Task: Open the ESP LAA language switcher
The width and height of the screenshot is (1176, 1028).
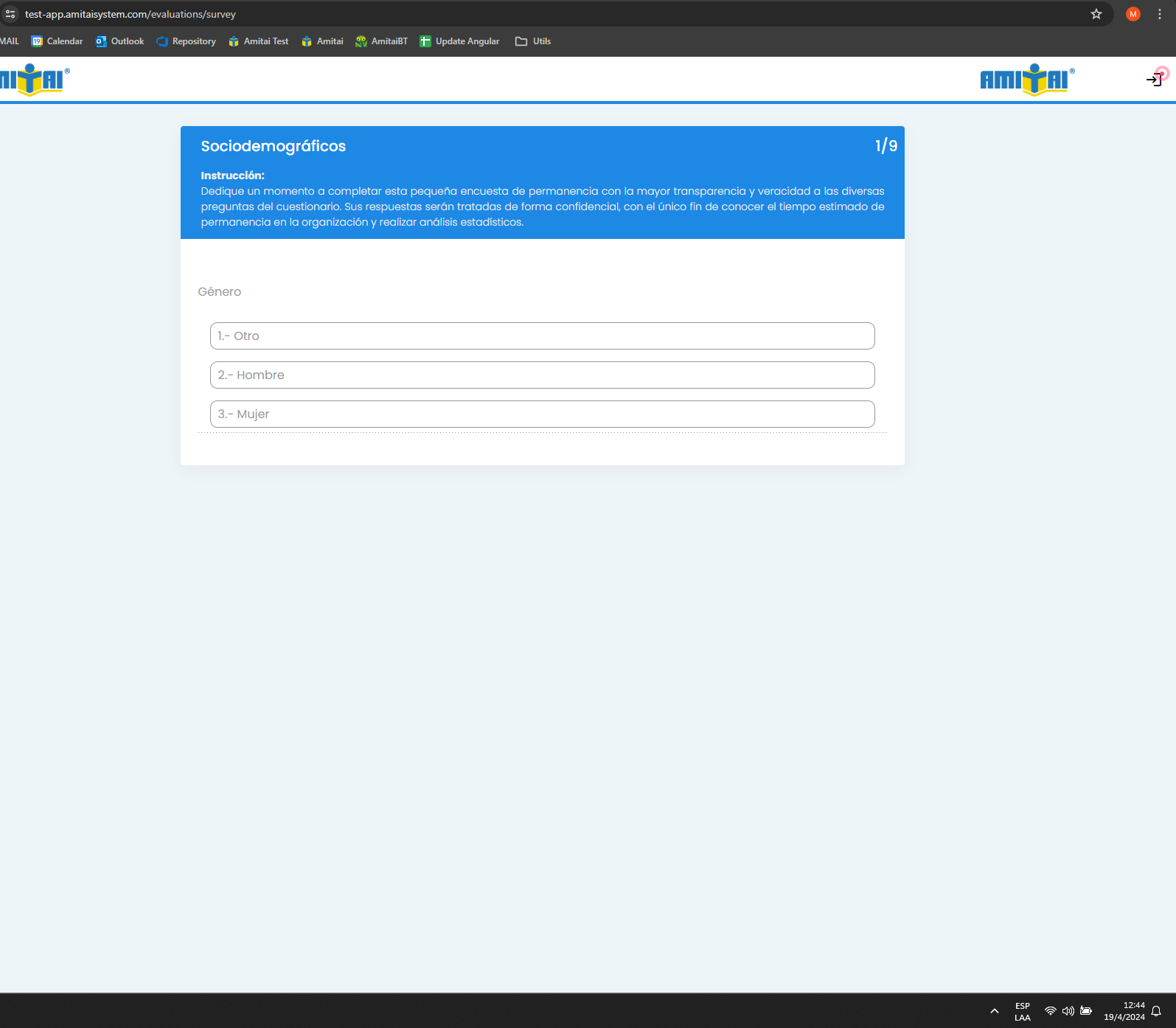Action: 1023,1011
